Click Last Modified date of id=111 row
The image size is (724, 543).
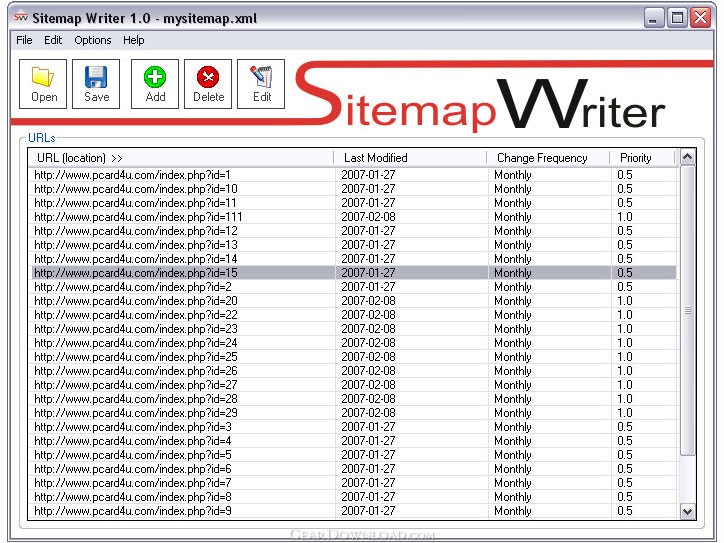[x=368, y=217]
